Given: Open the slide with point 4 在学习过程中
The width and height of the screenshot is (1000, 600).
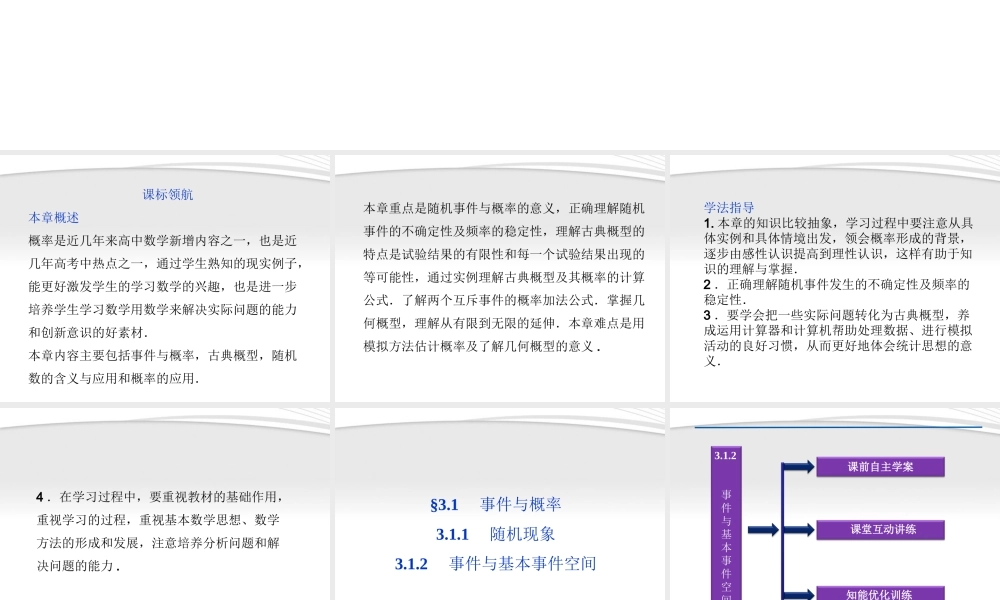Looking at the screenshot, I should (x=165, y=504).
